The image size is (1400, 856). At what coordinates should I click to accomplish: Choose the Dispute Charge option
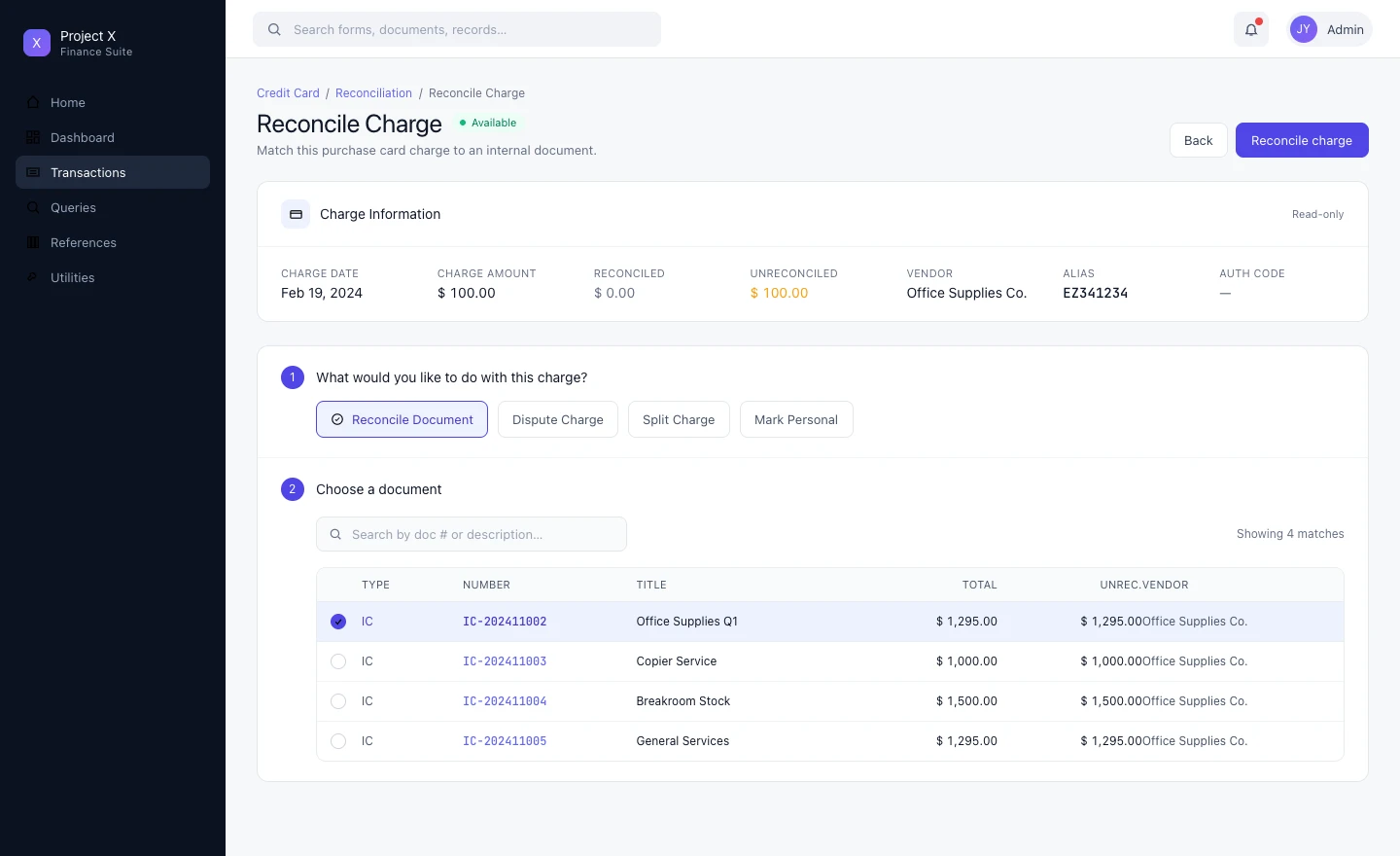[558, 419]
